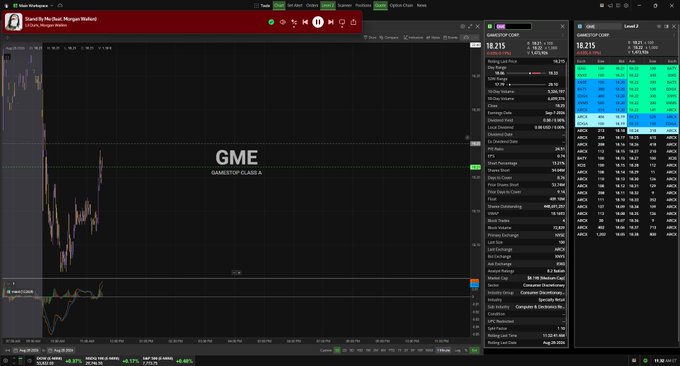Click the GME symbol field in Level 2 panel
This screenshot has width=680, height=366.
[603, 26]
